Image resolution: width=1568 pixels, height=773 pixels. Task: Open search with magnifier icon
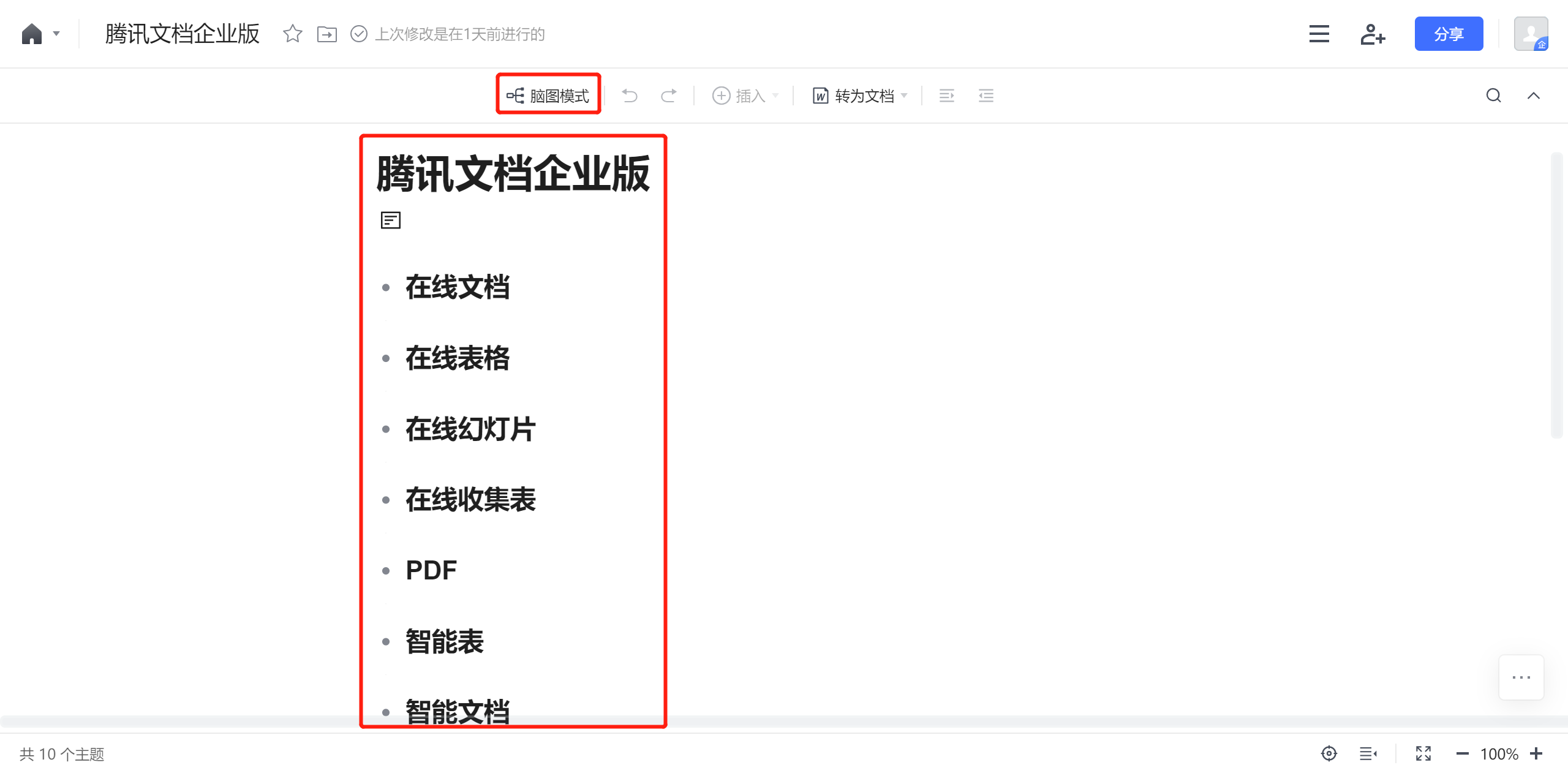(1493, 96)
